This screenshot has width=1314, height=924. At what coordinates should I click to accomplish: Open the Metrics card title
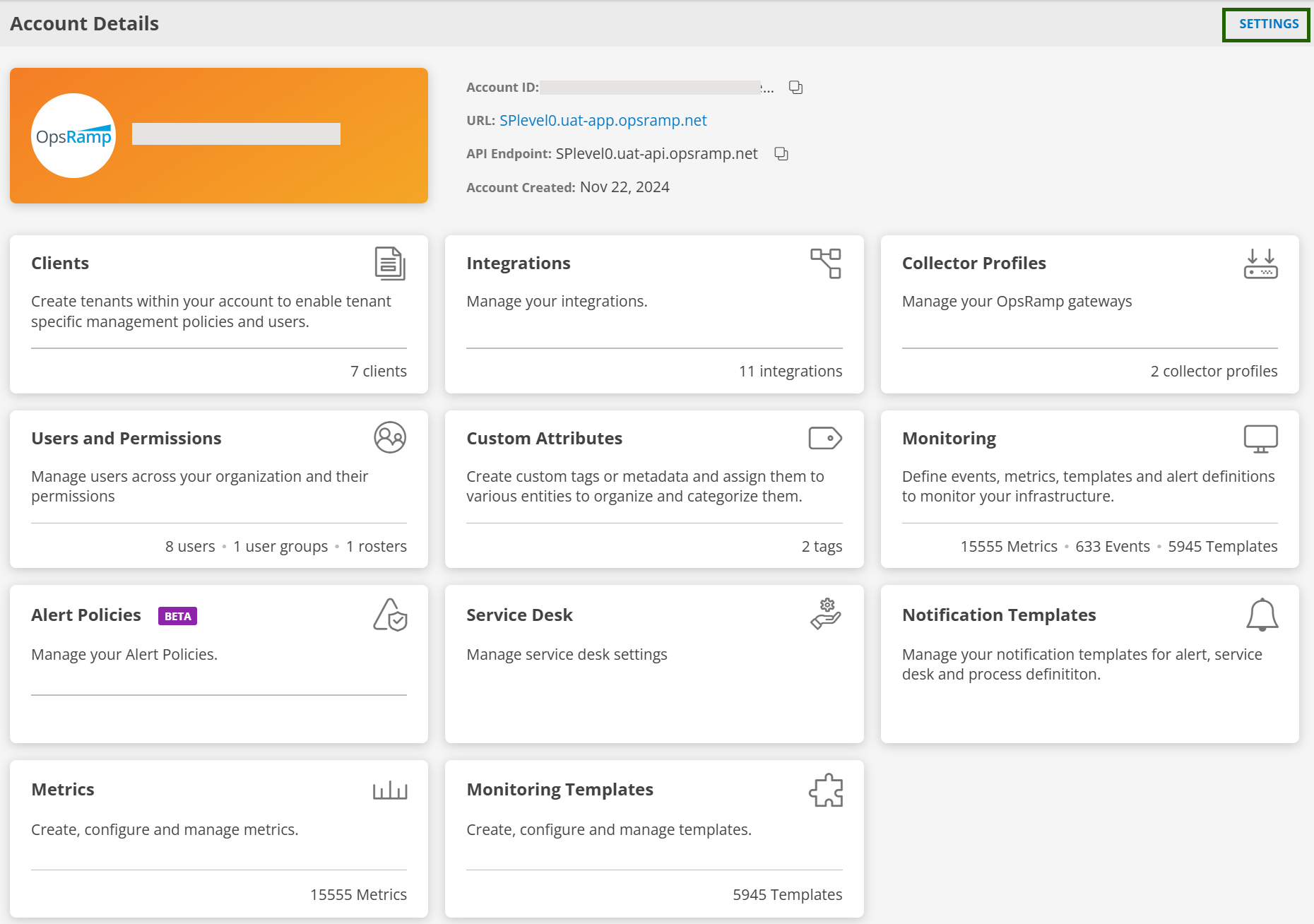click(x=63, y=790)
